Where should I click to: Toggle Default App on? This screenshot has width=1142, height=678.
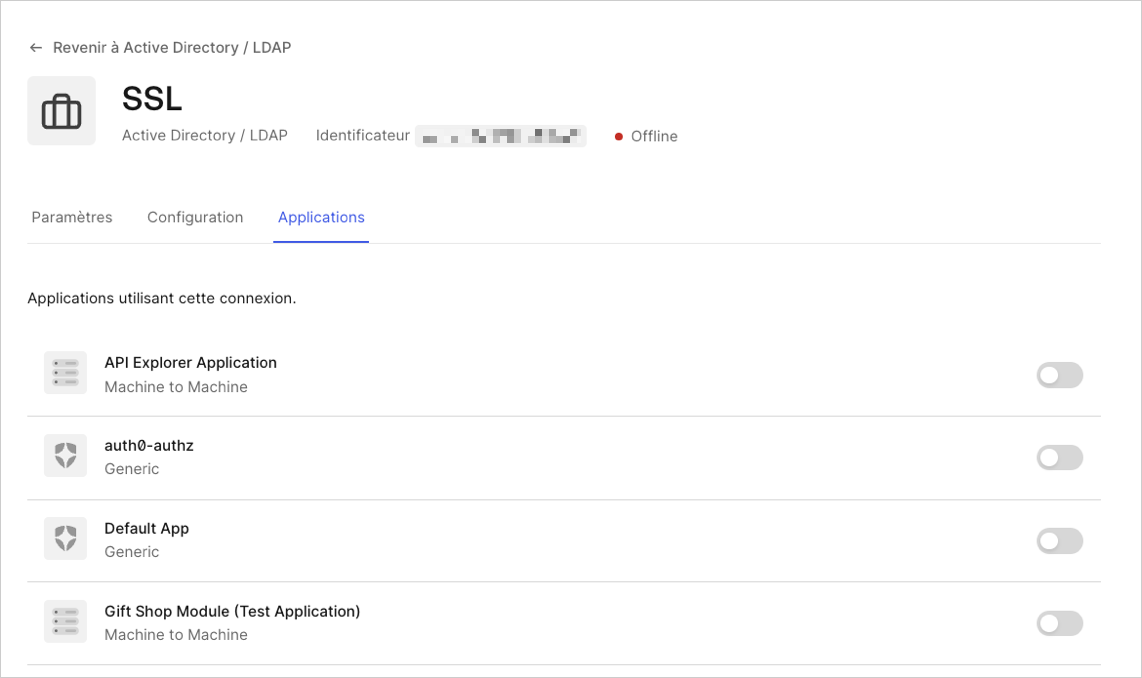coord(1059,540)
